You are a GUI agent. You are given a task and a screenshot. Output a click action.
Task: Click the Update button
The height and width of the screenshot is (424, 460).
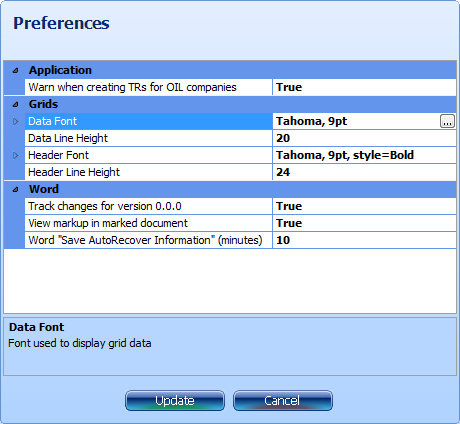coord(175,401)
